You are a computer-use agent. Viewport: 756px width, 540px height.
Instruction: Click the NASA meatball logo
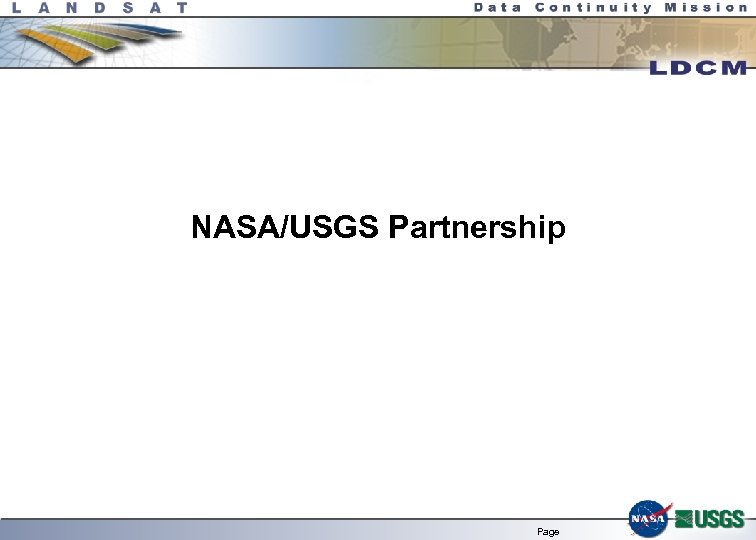[650, 518]
